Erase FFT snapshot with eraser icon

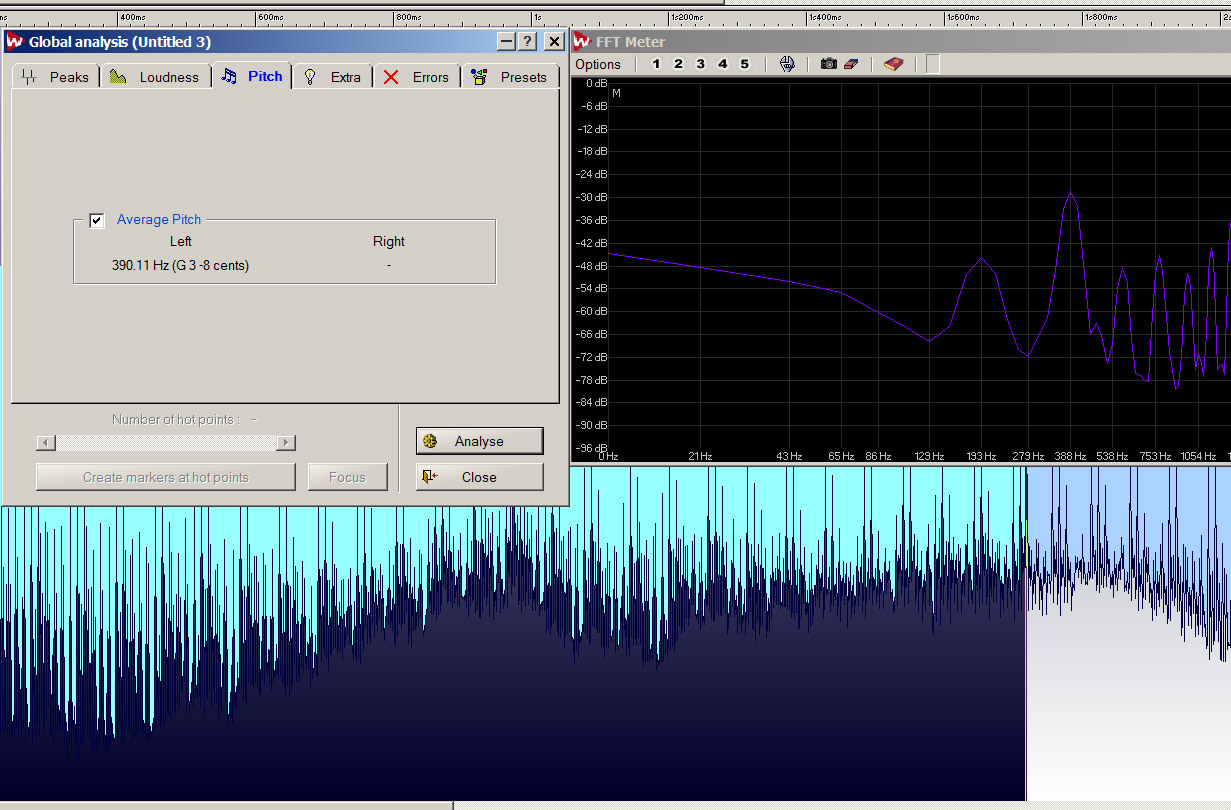point(850,64)
